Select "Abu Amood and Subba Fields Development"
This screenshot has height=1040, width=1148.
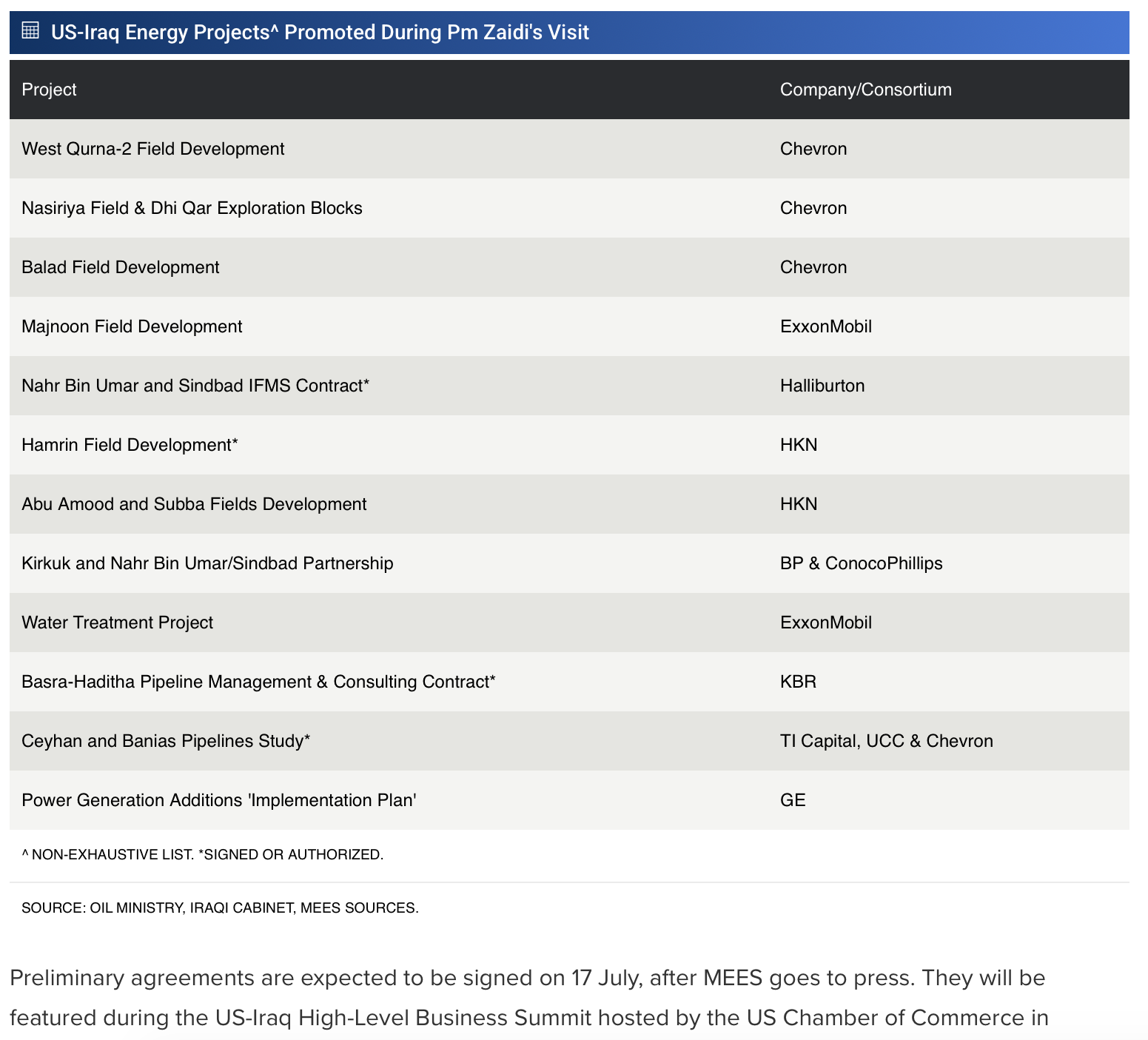[194, 504]
